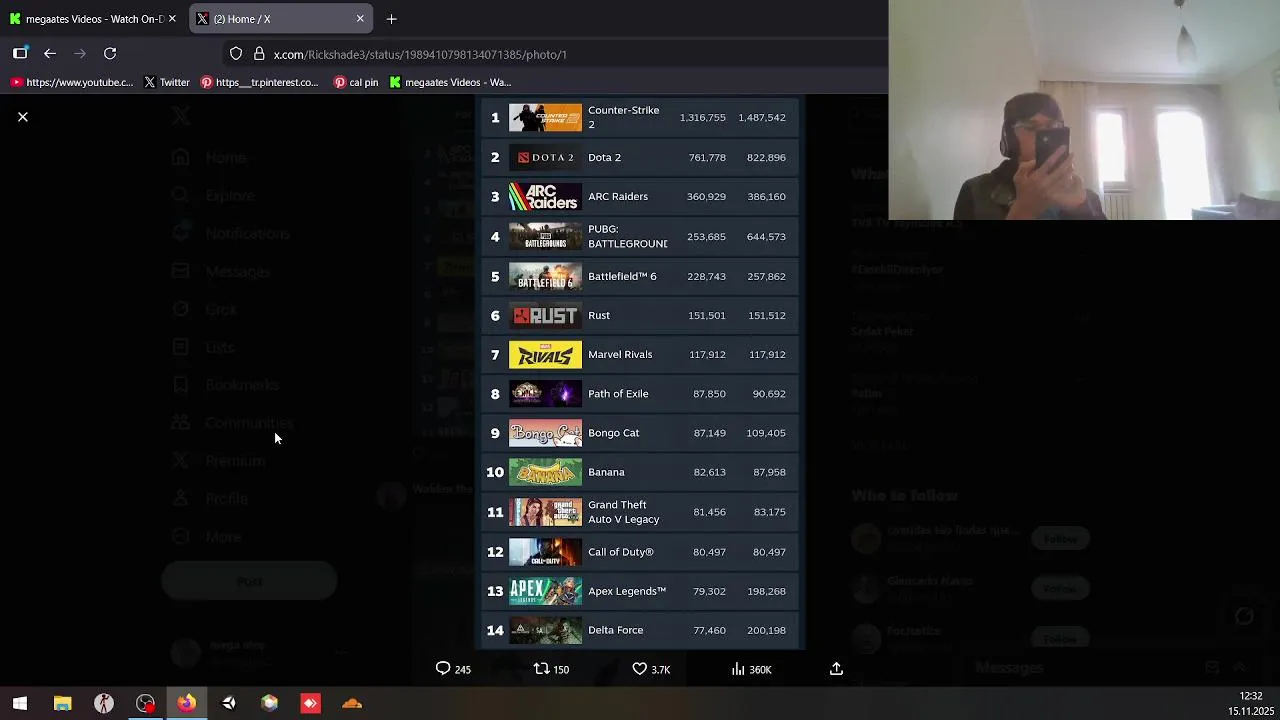The width and height of the screenshot is (1280, 720).
Task: Click the shield tracking protection icon
Action: [x=236, y=54]
